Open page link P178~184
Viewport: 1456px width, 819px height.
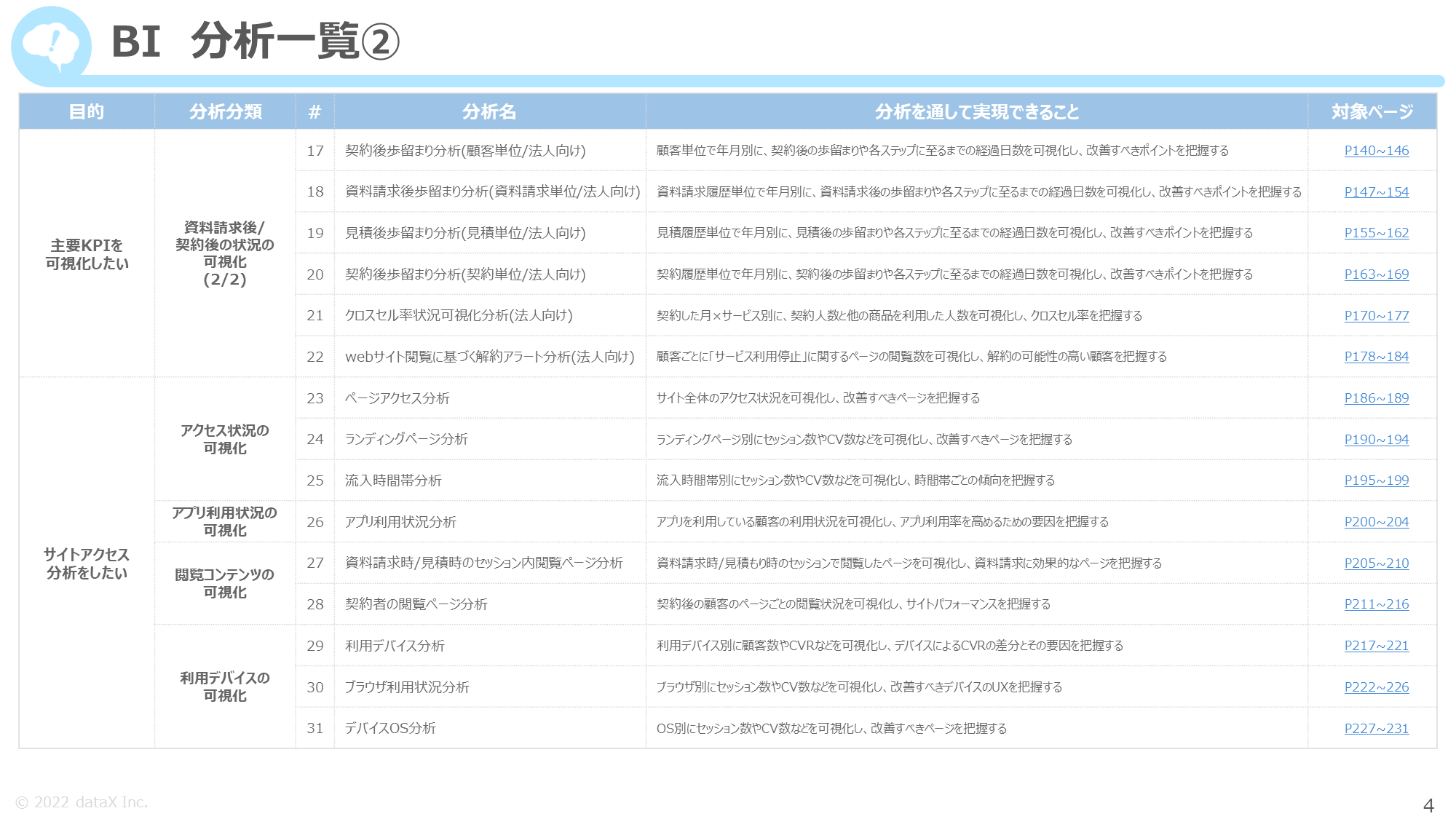coord(1376,357)
